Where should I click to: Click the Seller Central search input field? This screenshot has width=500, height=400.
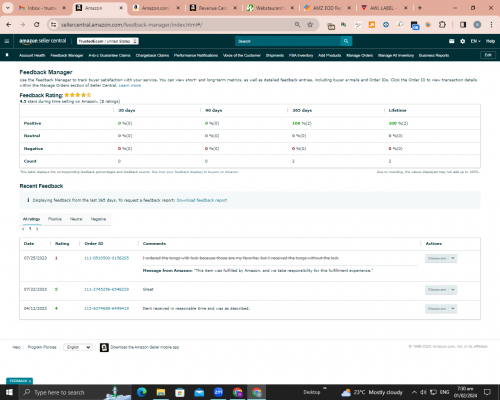[288, 41]
